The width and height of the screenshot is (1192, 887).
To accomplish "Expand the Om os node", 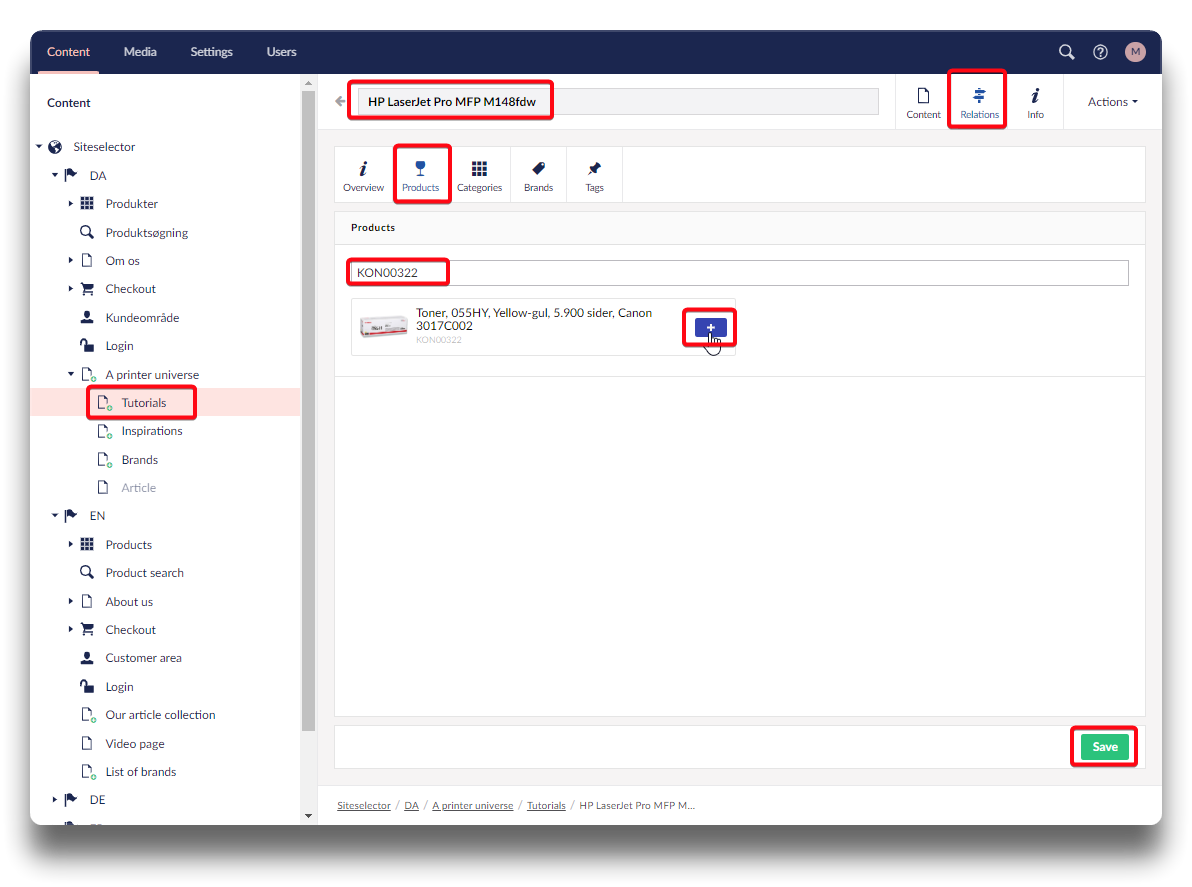I will (71, 261).
